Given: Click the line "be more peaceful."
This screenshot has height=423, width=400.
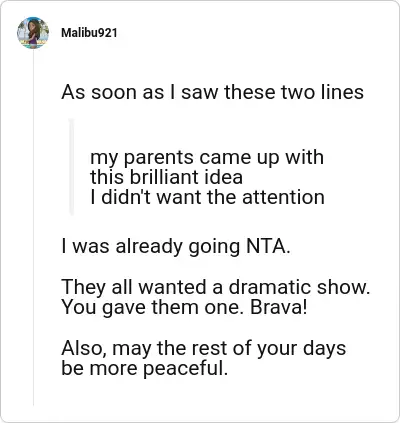Looking at the screenshot, I should 145,369.
